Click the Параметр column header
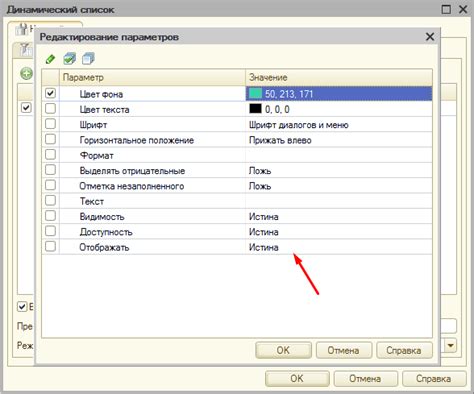This screenshot has height=394, width=474. [x=153, y=78]
